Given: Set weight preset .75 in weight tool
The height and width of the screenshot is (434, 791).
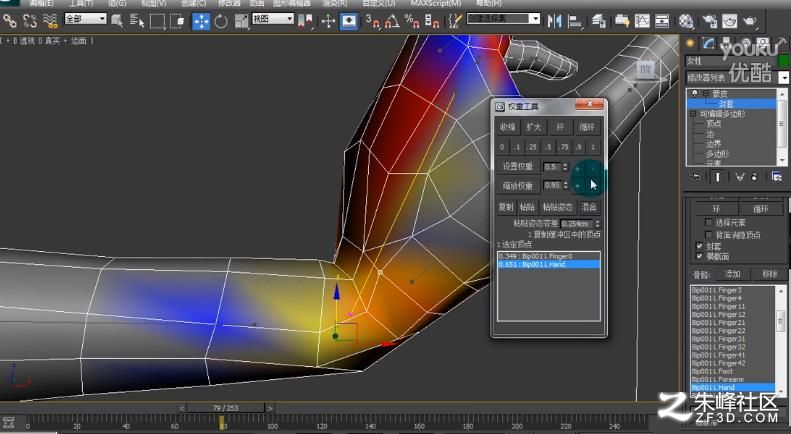Looking at the screenshot, I should pyautogui.click(x=563, y=147).
